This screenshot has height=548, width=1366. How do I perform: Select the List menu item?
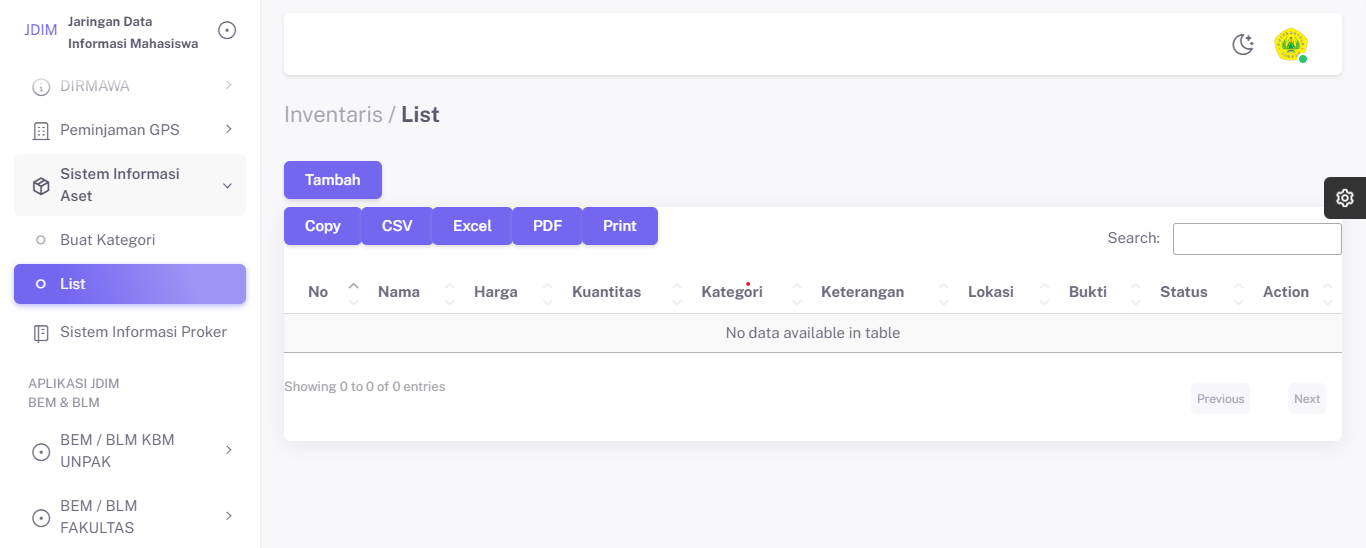(x=73, y=284)
